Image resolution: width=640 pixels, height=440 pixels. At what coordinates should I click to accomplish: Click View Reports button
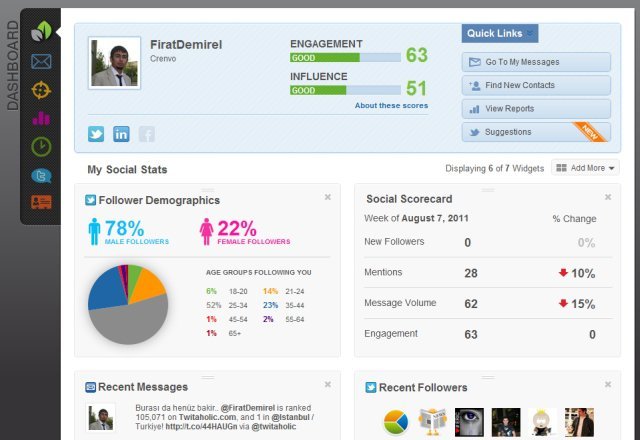point(536,109)
